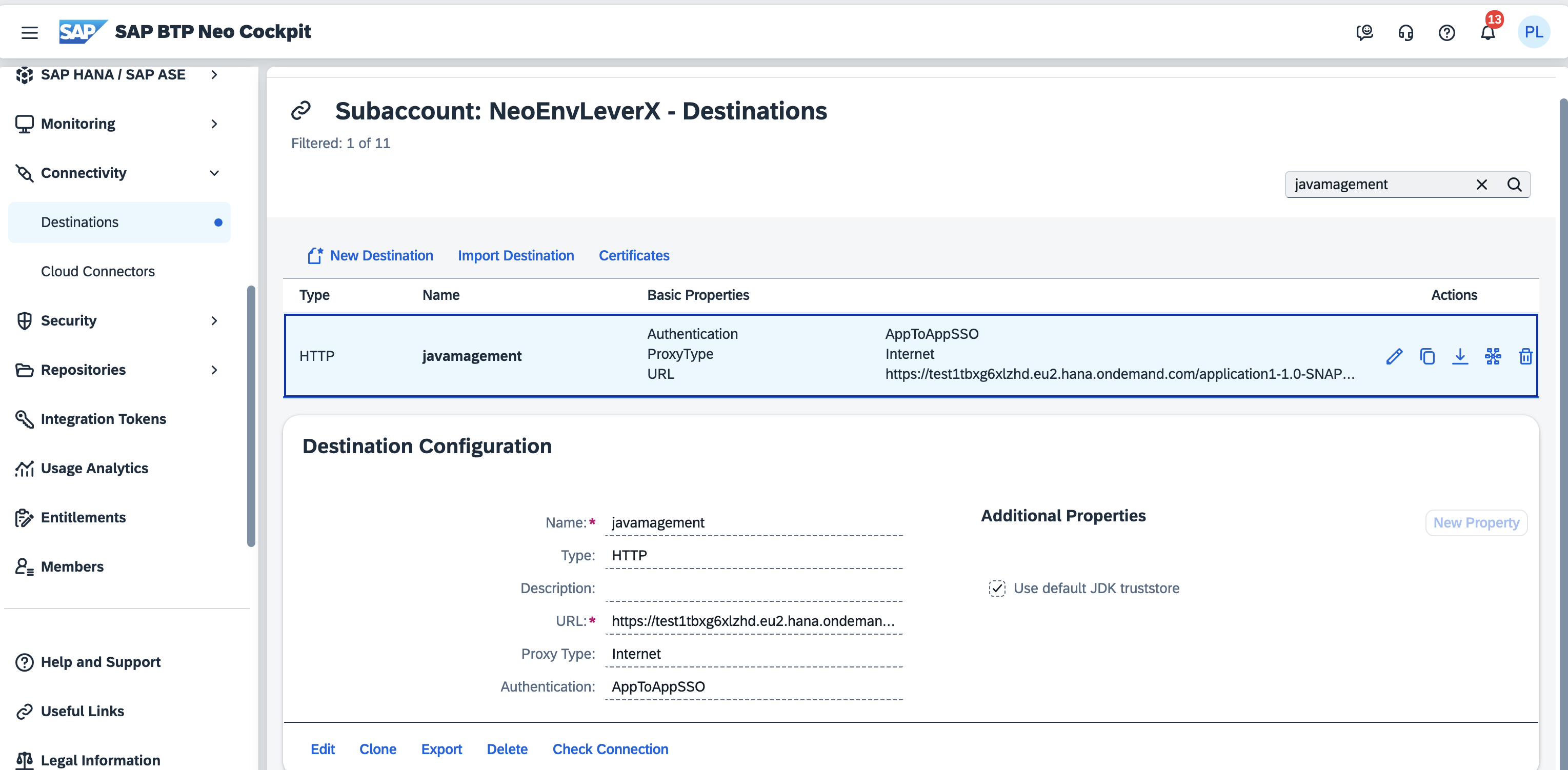Open the help question mark icon

[1446, 32]
